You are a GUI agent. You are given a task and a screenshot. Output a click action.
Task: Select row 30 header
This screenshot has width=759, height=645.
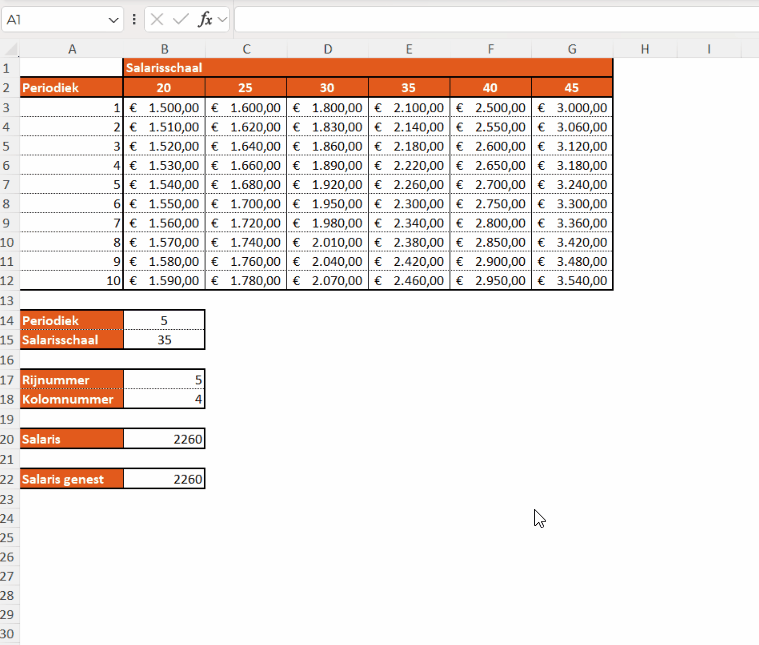point(10,633)
